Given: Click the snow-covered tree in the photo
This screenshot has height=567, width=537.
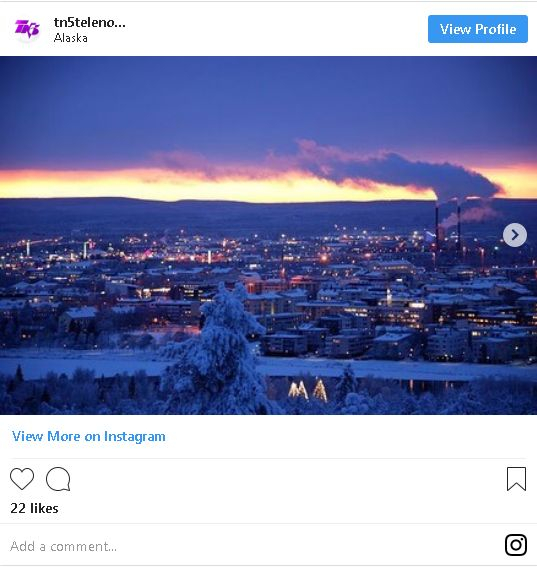Looking at the screenshot, I should [219, 349].
